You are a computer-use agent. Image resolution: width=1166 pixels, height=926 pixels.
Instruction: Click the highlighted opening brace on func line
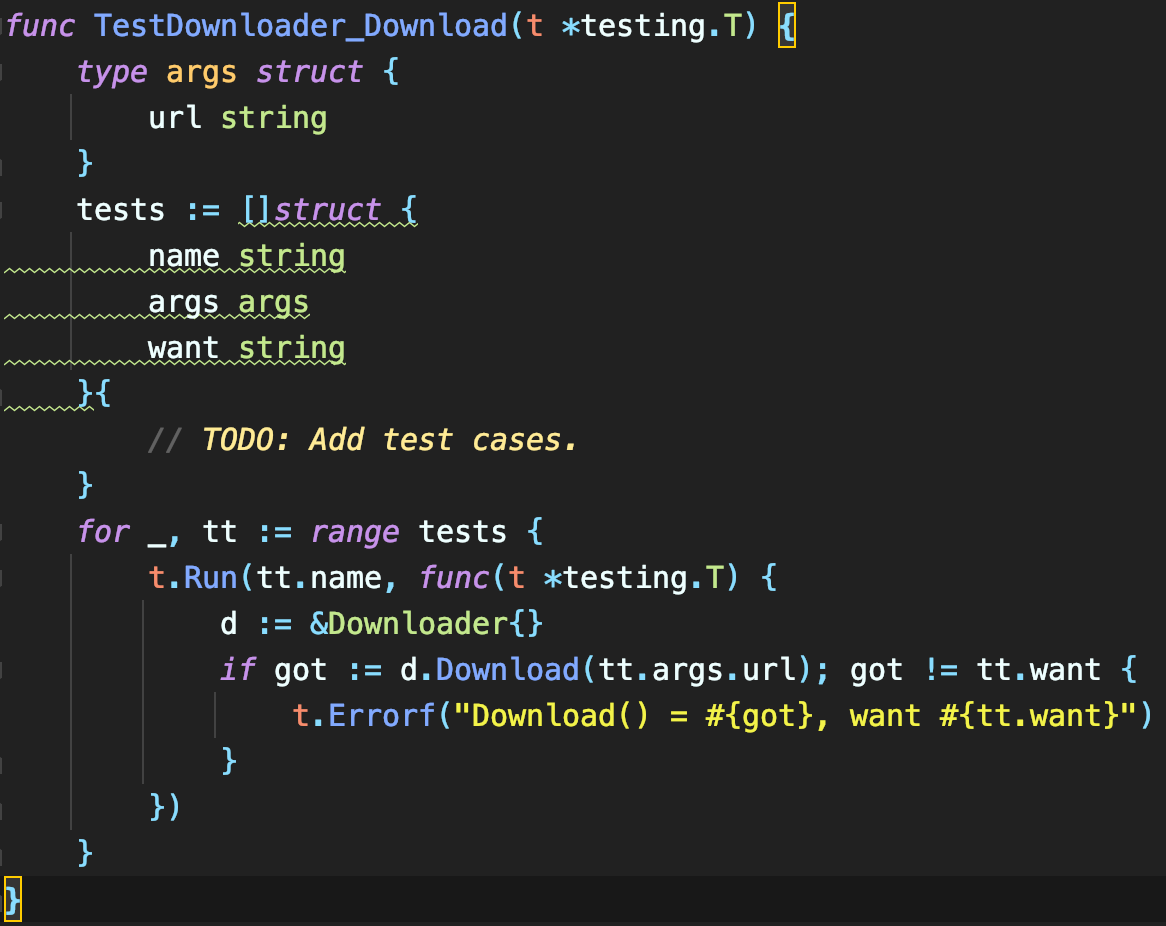pyautogui.click(x=786, y=26)
